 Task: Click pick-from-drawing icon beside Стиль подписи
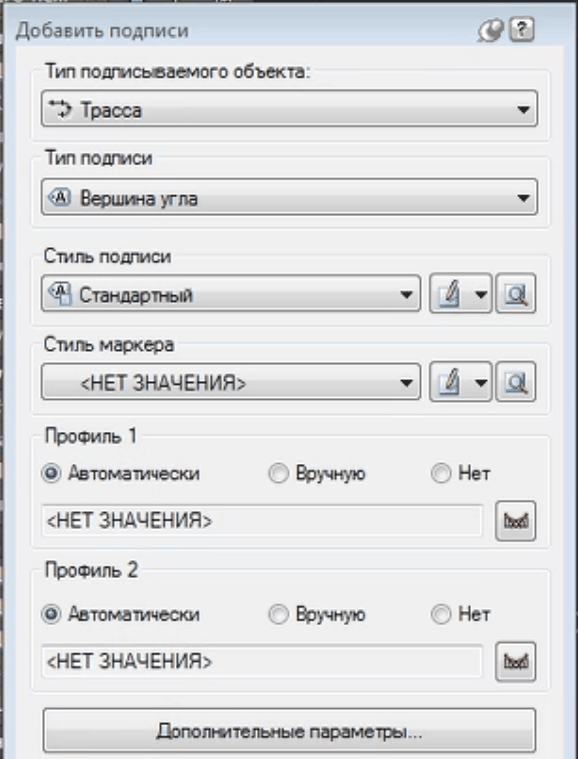click(x=516, y=294)
